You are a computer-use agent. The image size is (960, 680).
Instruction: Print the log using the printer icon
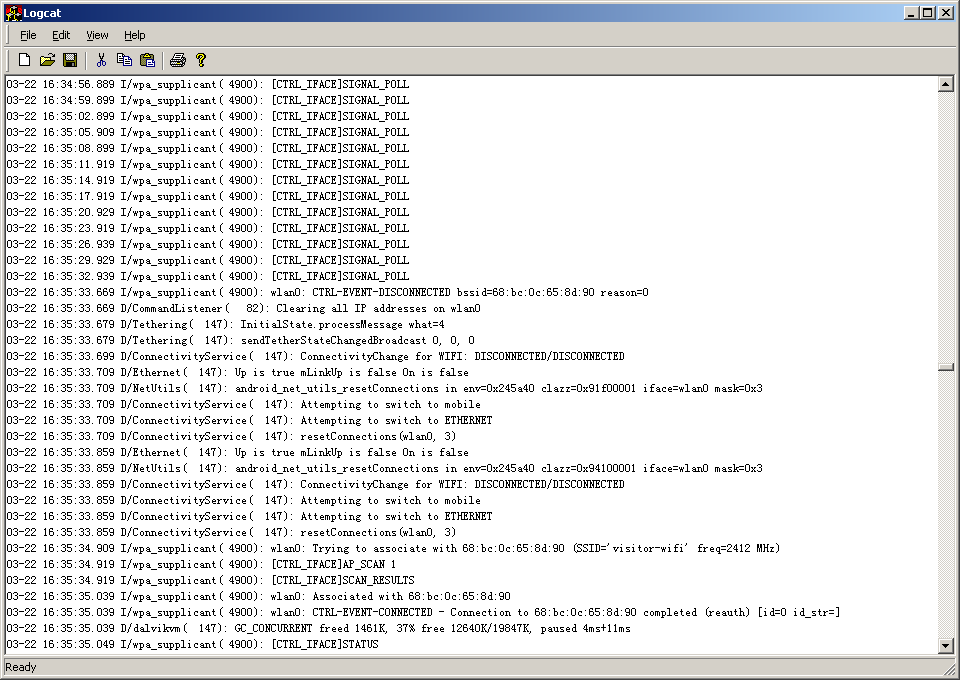[x=178, y=59]
